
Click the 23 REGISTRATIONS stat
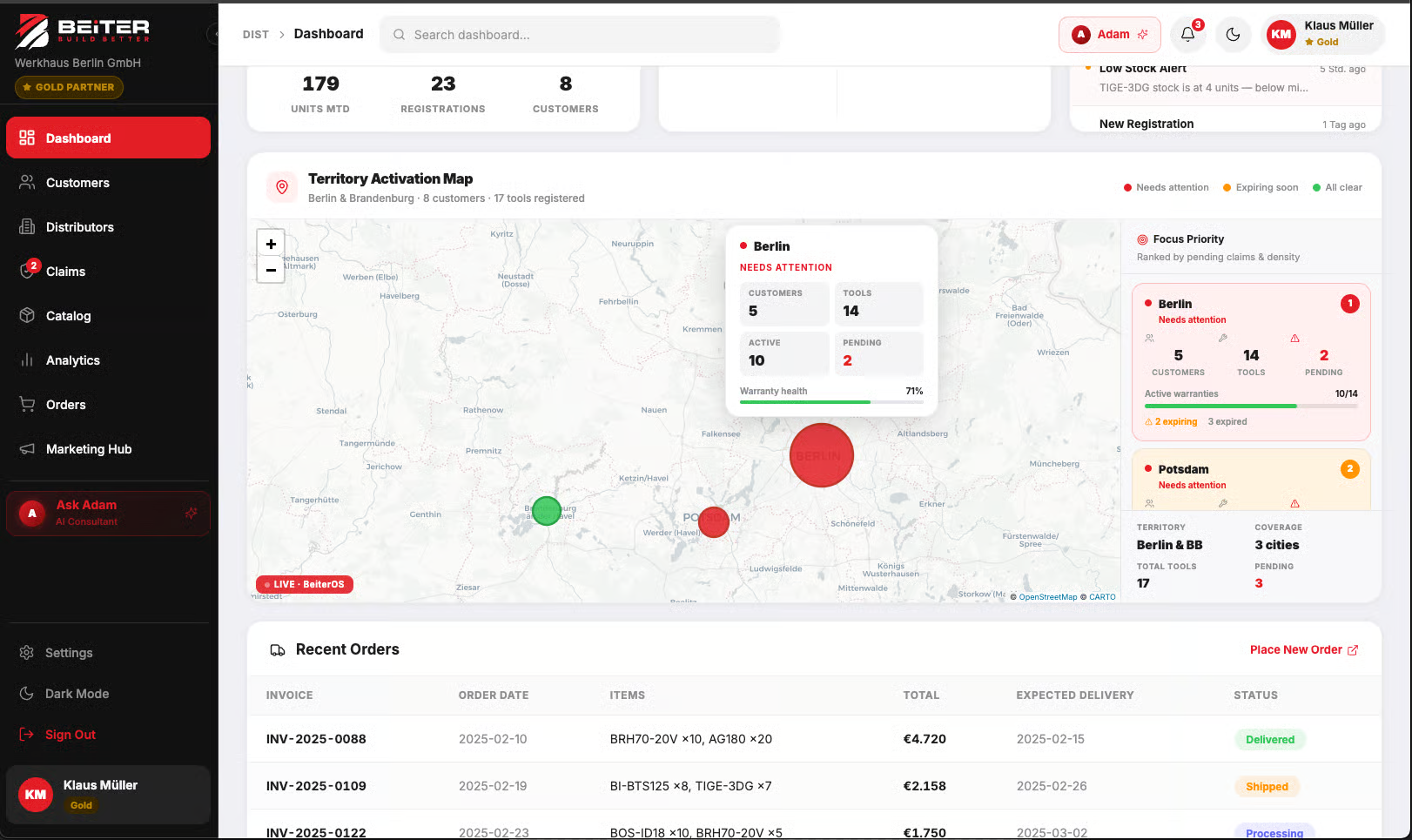click(x=443, y=94)
